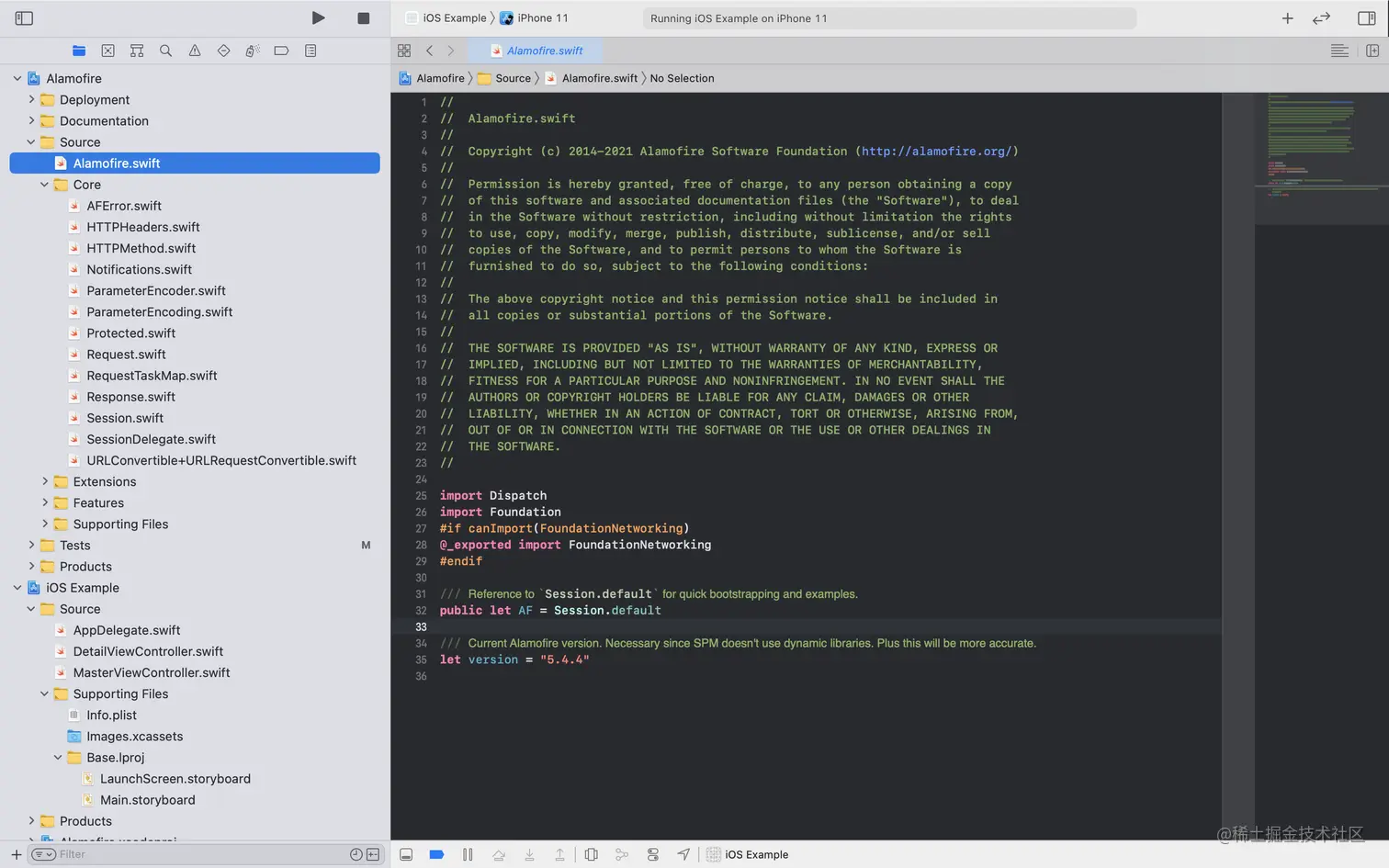The width and height of the screenshot is (1389, 868).
Task: Open the Breakpoint navigator
Action: pos(281,51)
